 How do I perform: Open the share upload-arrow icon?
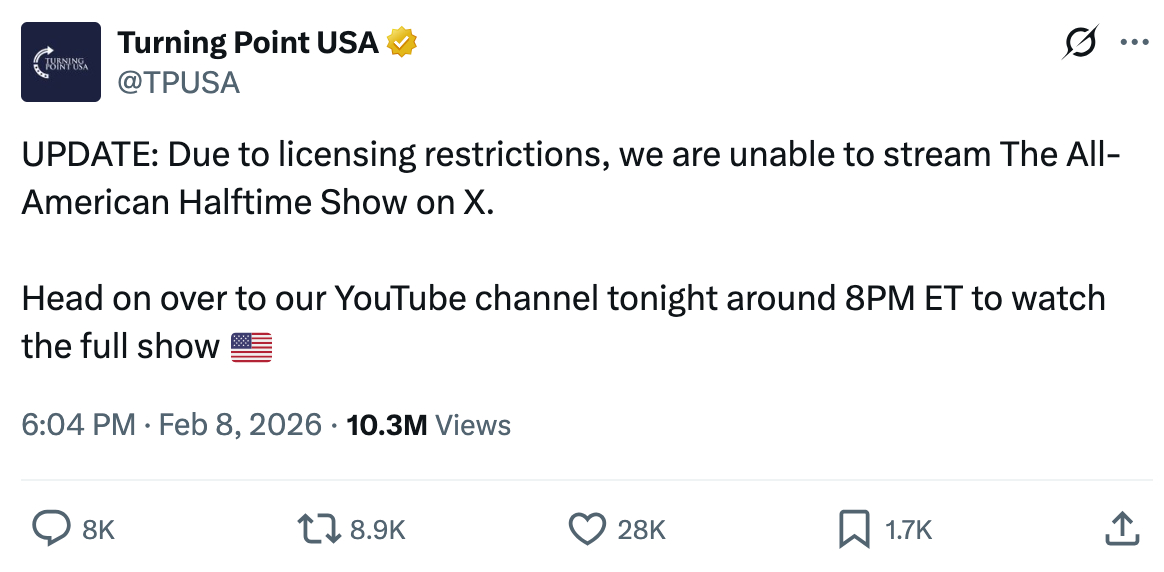[1121, 529]
